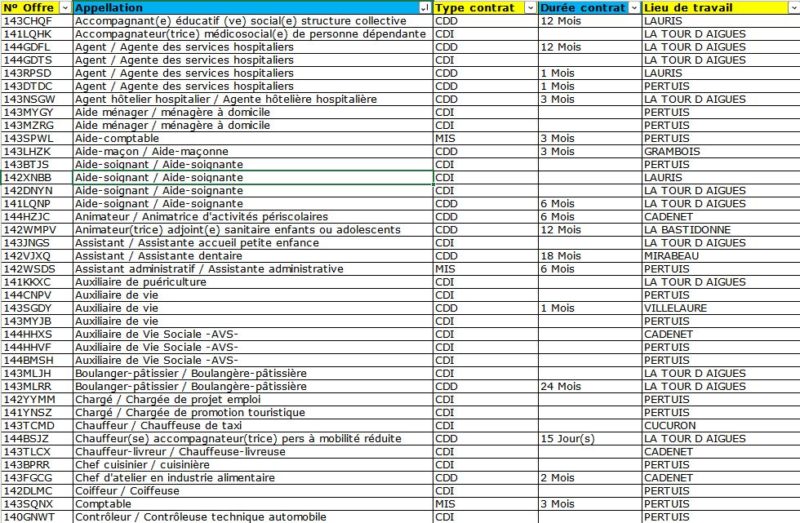Open the Durée contrat filter dropdown
The width and height of the screenshot is (800, 523).
634,8
